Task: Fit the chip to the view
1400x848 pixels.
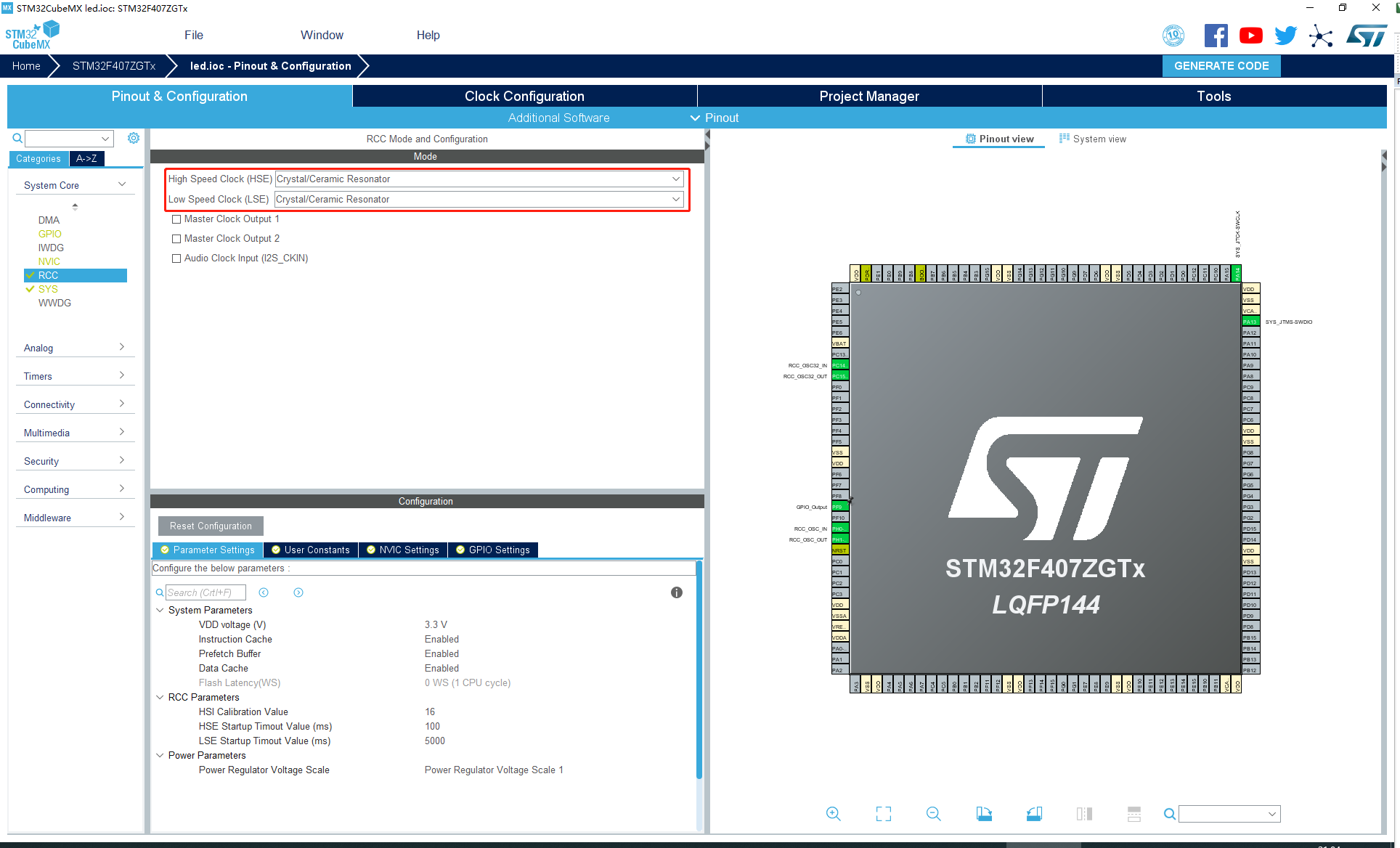Action: pos(884,814)
